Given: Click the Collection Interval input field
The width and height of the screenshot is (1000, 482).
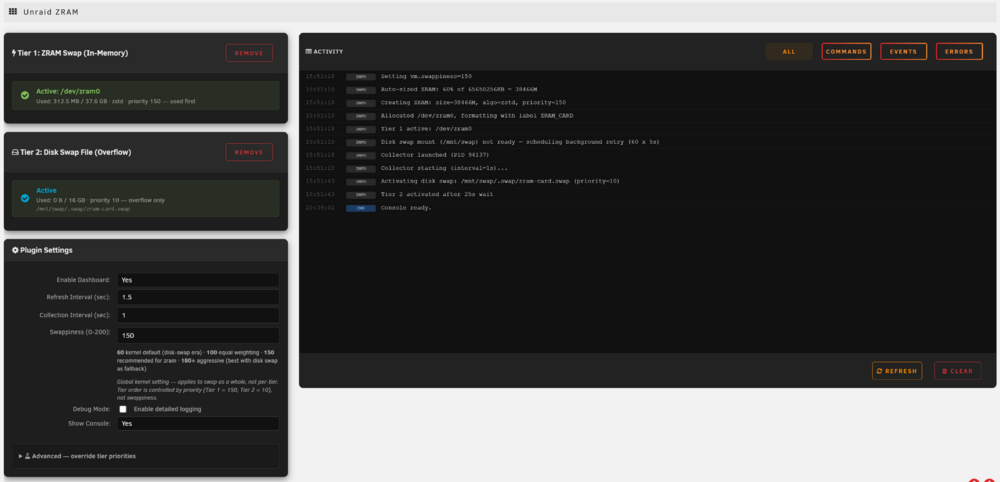Looking at the screenshot, I should pos(198,315).
